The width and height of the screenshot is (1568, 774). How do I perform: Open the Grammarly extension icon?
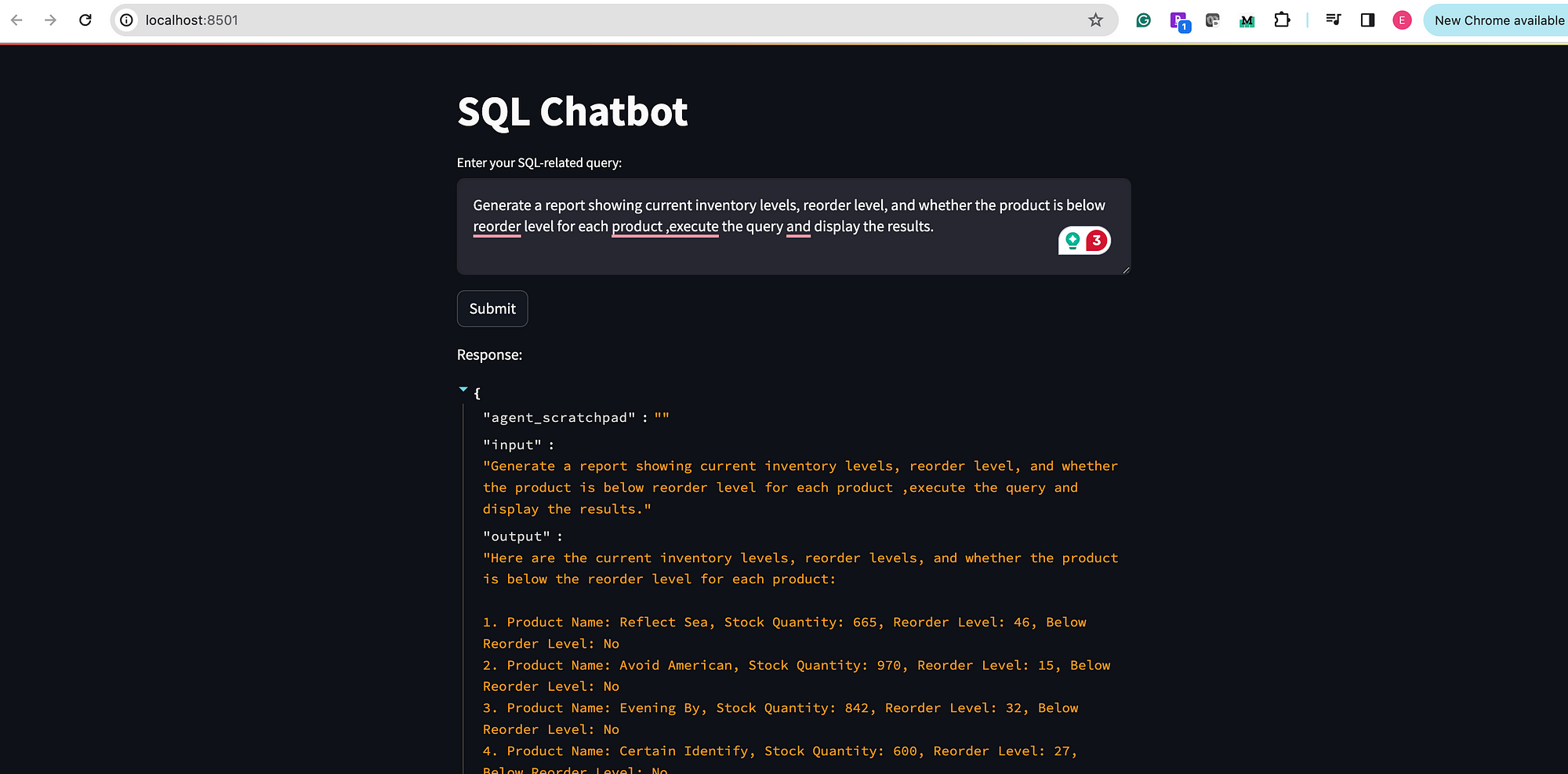click(x=1143, y=20)
